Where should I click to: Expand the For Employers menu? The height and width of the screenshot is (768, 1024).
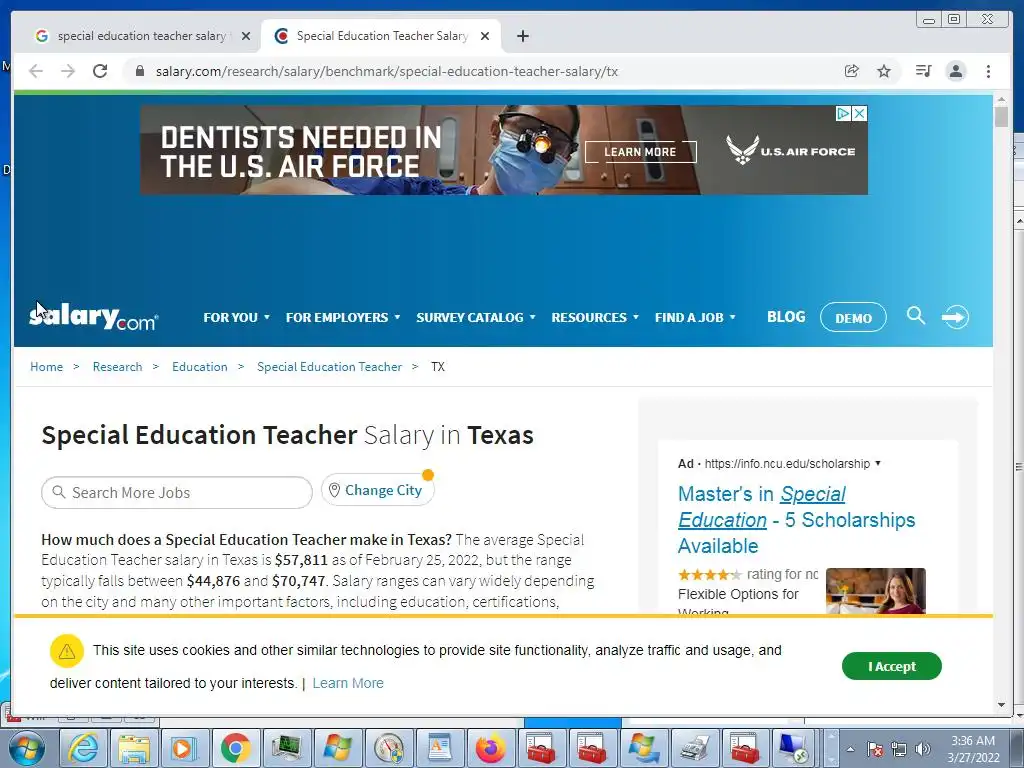pyautogui.click(x=343, y=317)
